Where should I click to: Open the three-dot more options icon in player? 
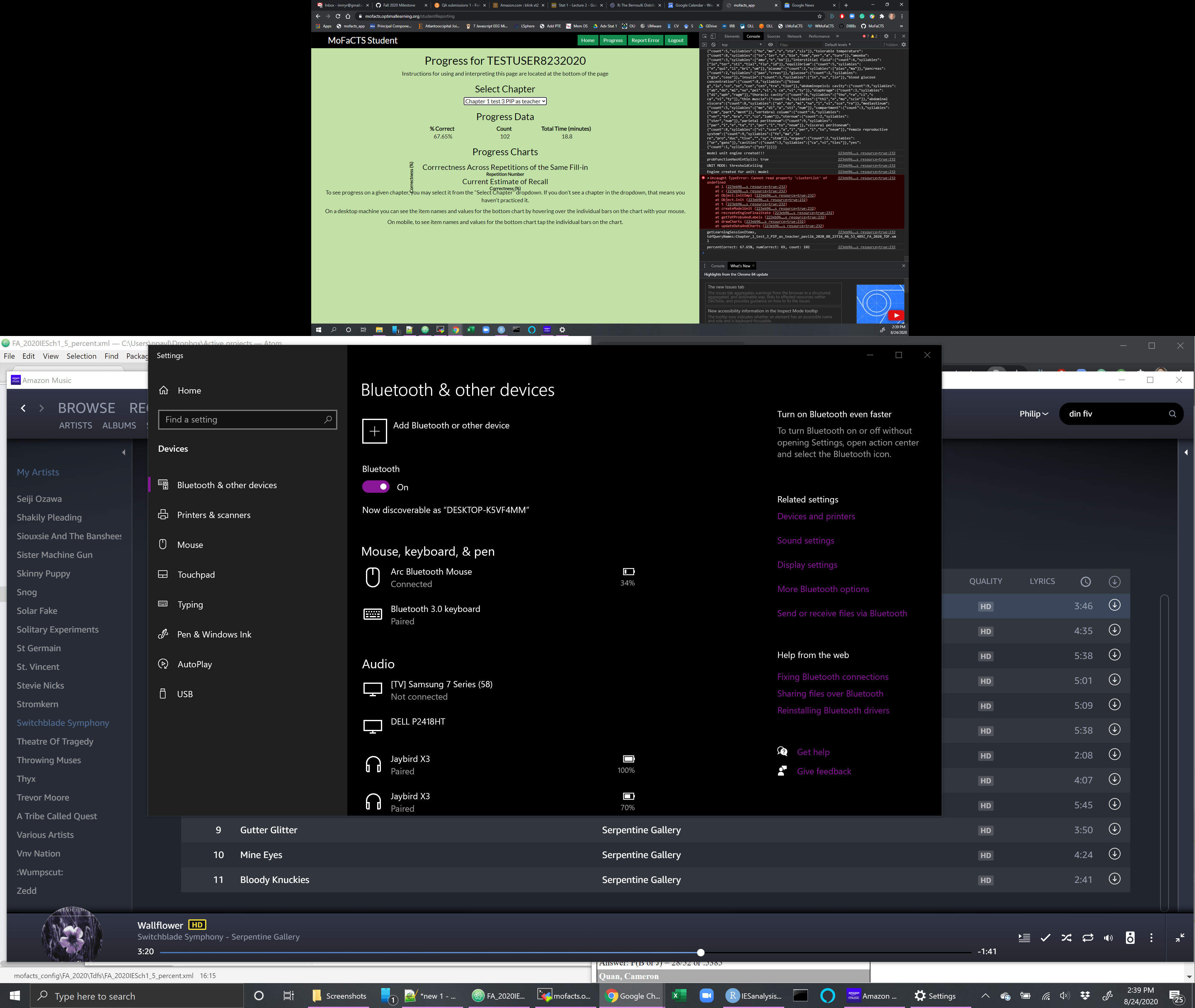tap(1151, 937)
